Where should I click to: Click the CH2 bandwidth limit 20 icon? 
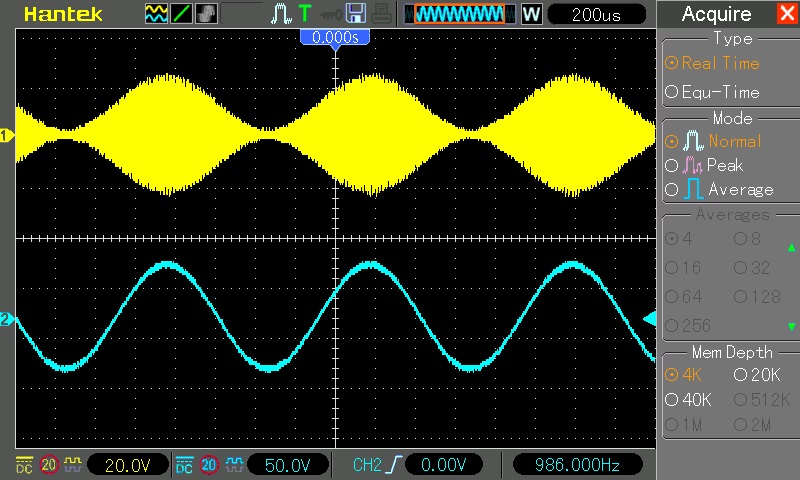point(209,465)
